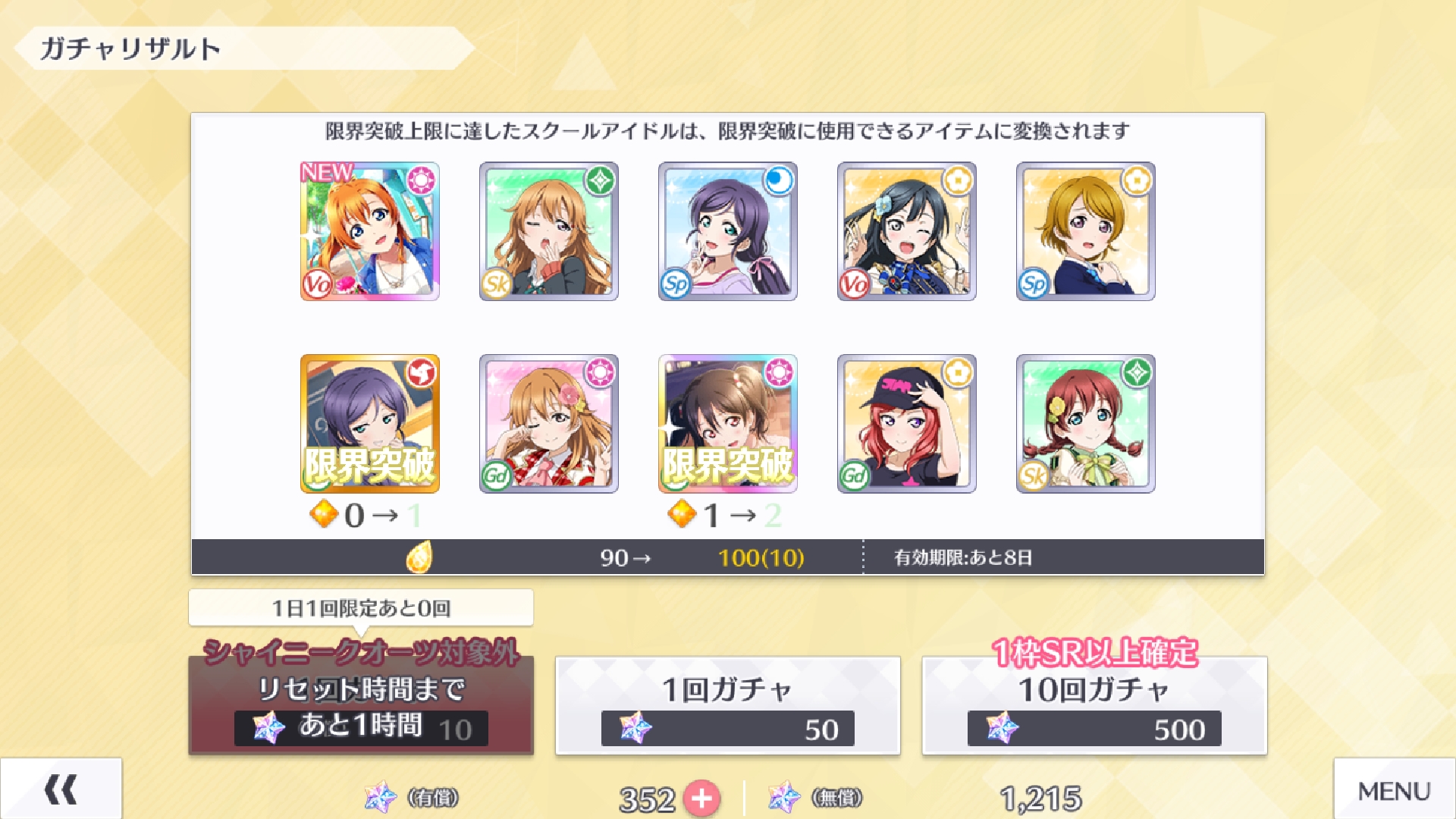
Task: Open the NEW orange-haired idol card
Action: point(370,231)
